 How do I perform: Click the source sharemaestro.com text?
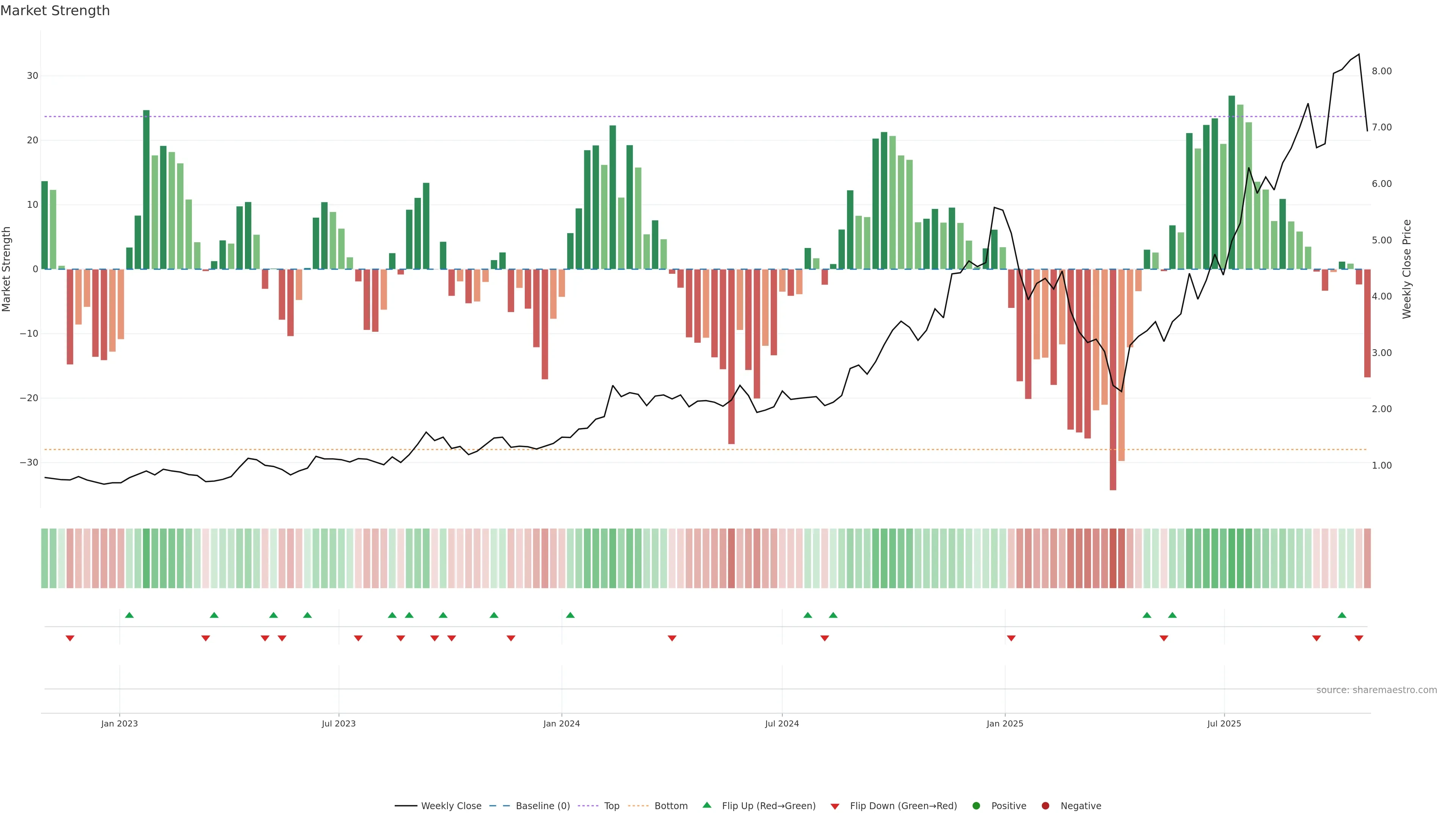(1376, 690)
